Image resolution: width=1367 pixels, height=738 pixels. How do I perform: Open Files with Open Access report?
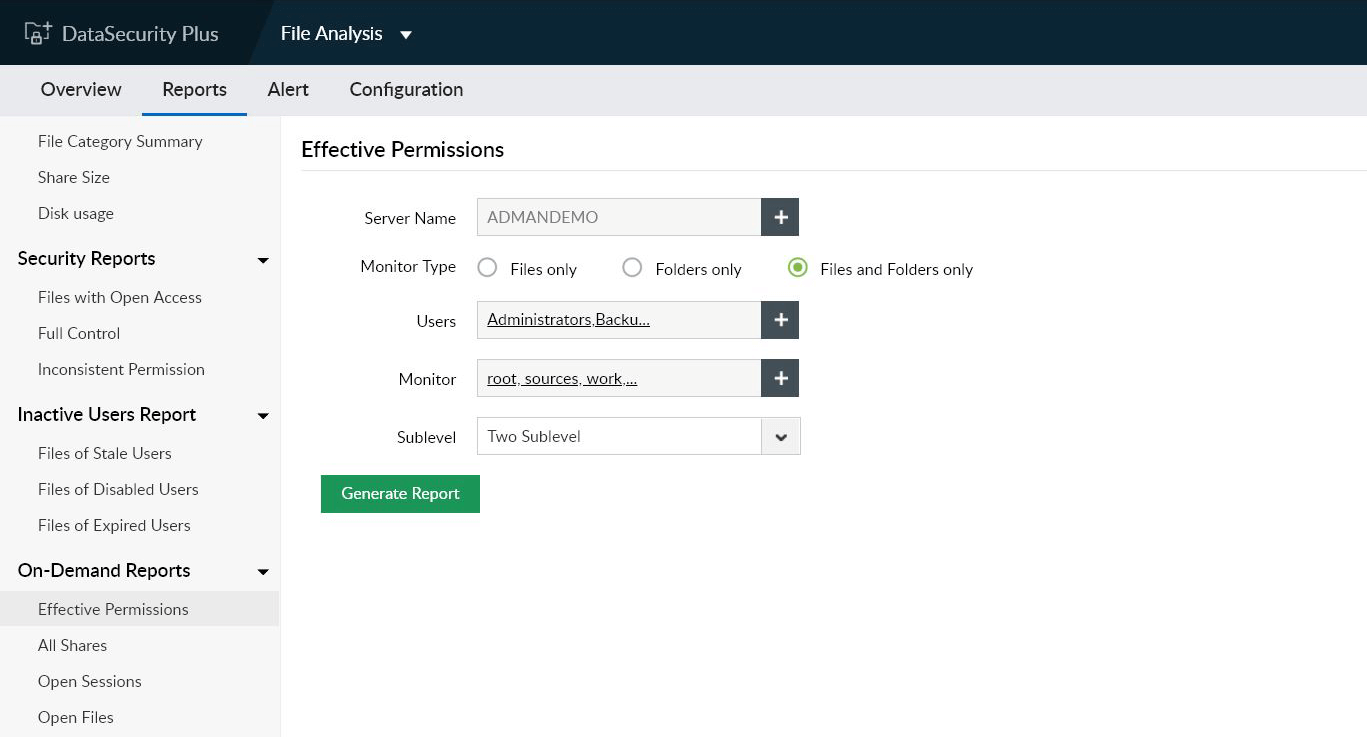click(120, 297)
